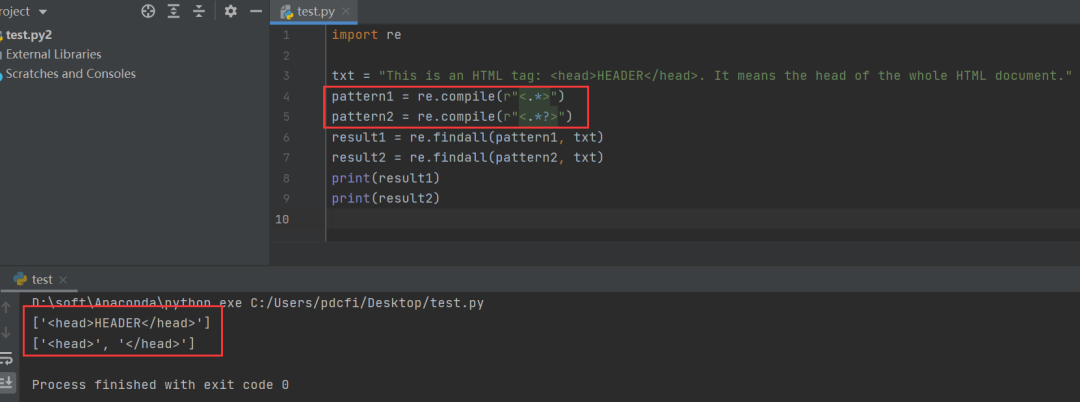Select test.py2 in the project tree
The height and width of the screenshot is (402, 1080).
(29, 35)
